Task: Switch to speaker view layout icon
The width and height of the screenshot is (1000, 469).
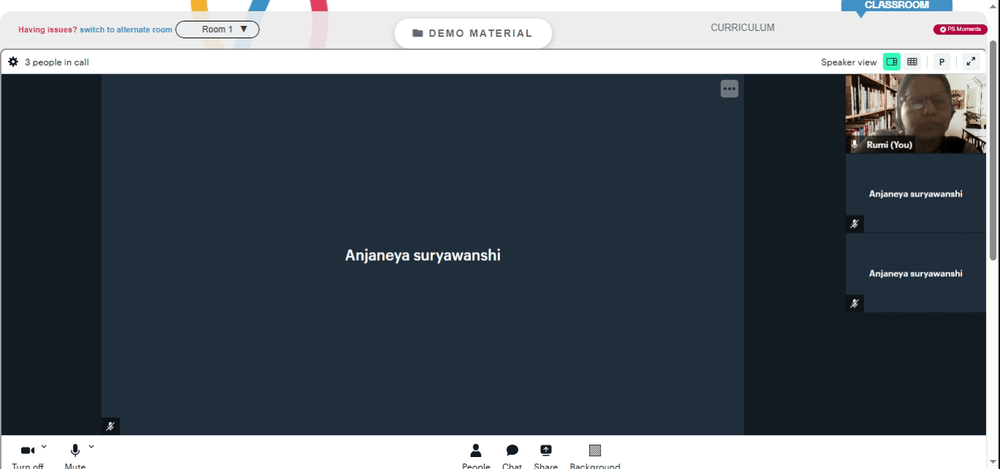Action: pos(892,62)
